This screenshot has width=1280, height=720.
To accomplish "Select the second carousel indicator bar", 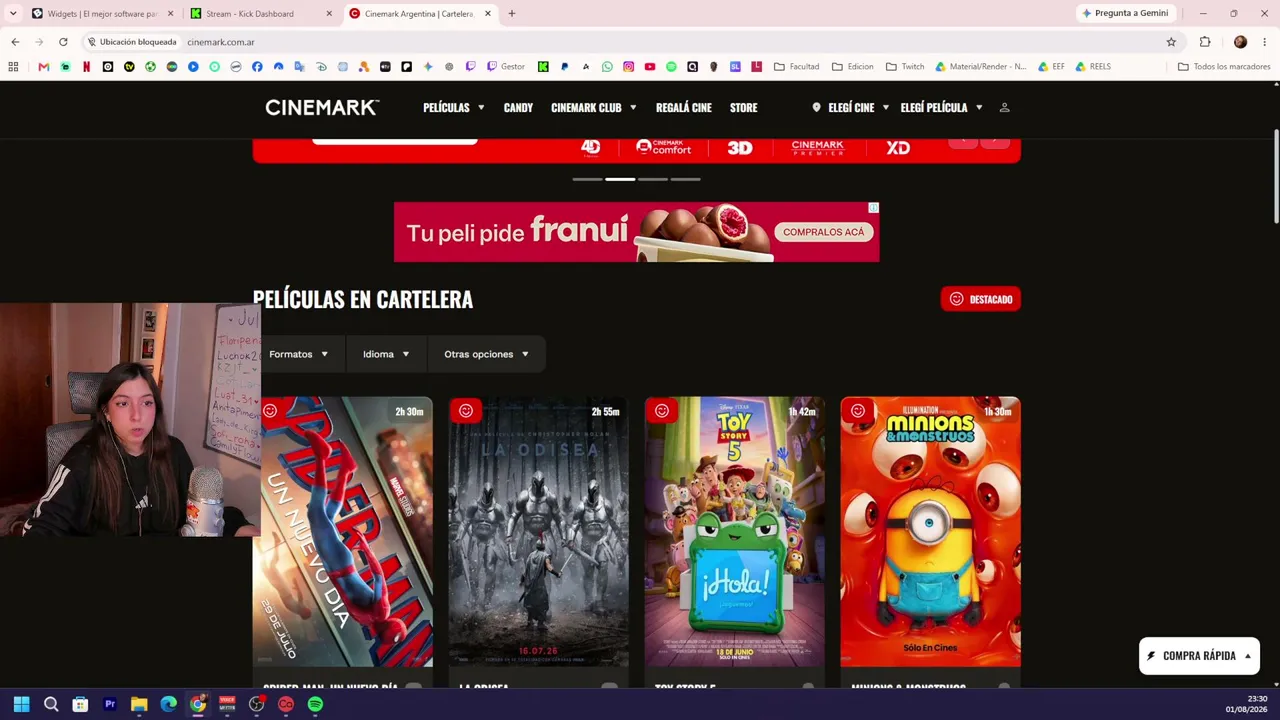I will click(620, 179).
